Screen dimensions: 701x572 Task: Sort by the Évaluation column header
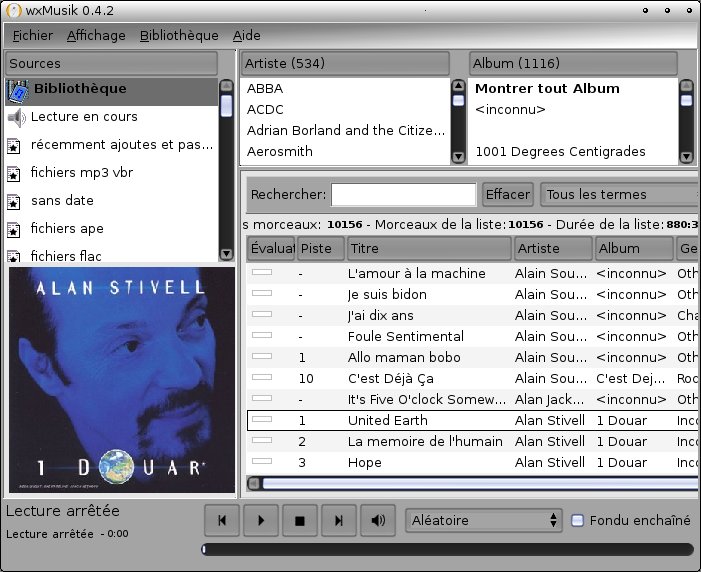pyautogui.click(x=270, y=249)
